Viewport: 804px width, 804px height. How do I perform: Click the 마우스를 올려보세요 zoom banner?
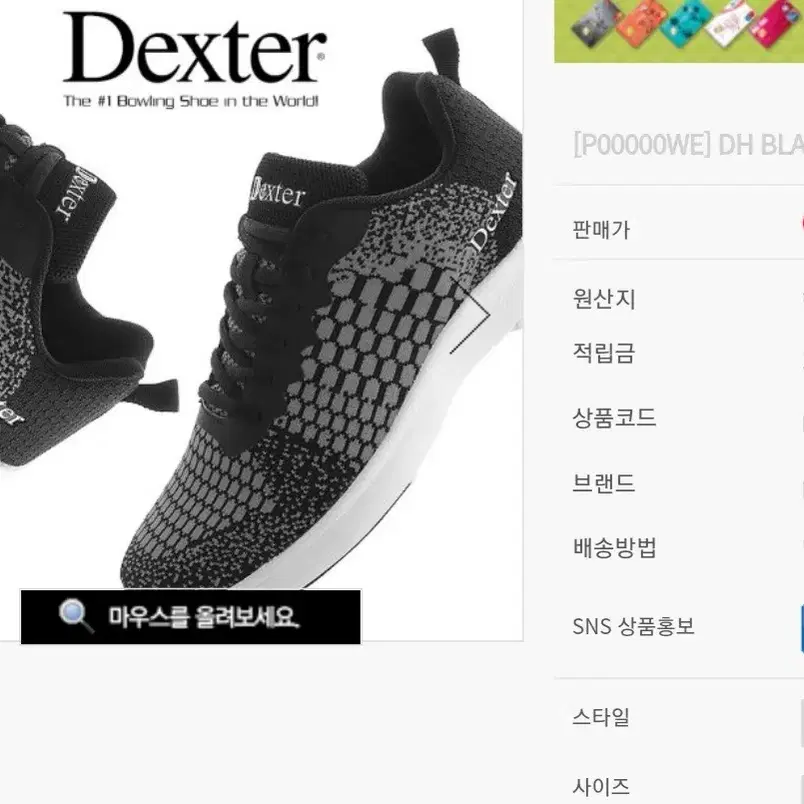(x=190, y=616)
